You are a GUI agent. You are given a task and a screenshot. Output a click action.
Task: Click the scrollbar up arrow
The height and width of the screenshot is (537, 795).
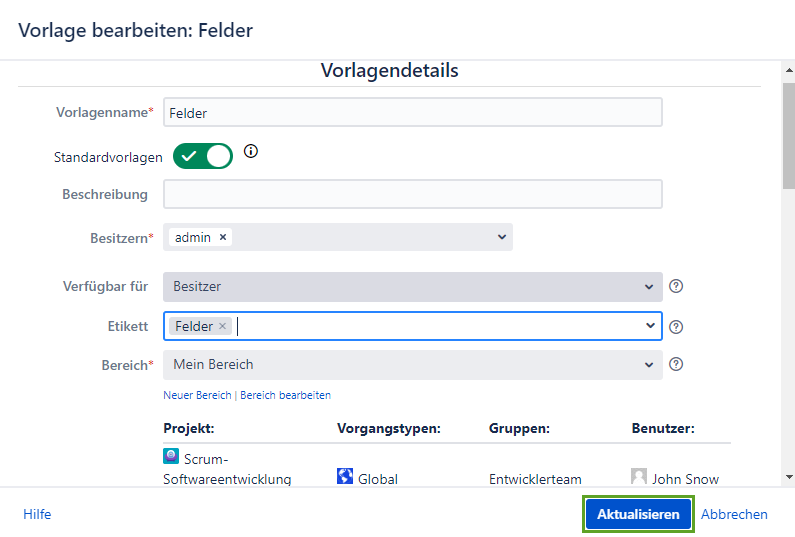(789, 70)
